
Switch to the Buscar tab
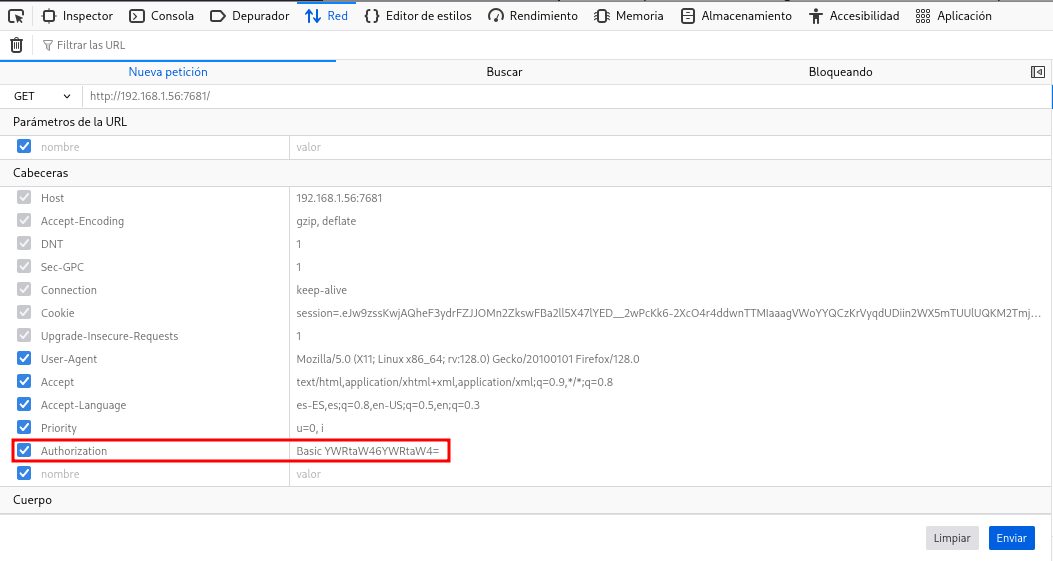[x=504, y=72]
